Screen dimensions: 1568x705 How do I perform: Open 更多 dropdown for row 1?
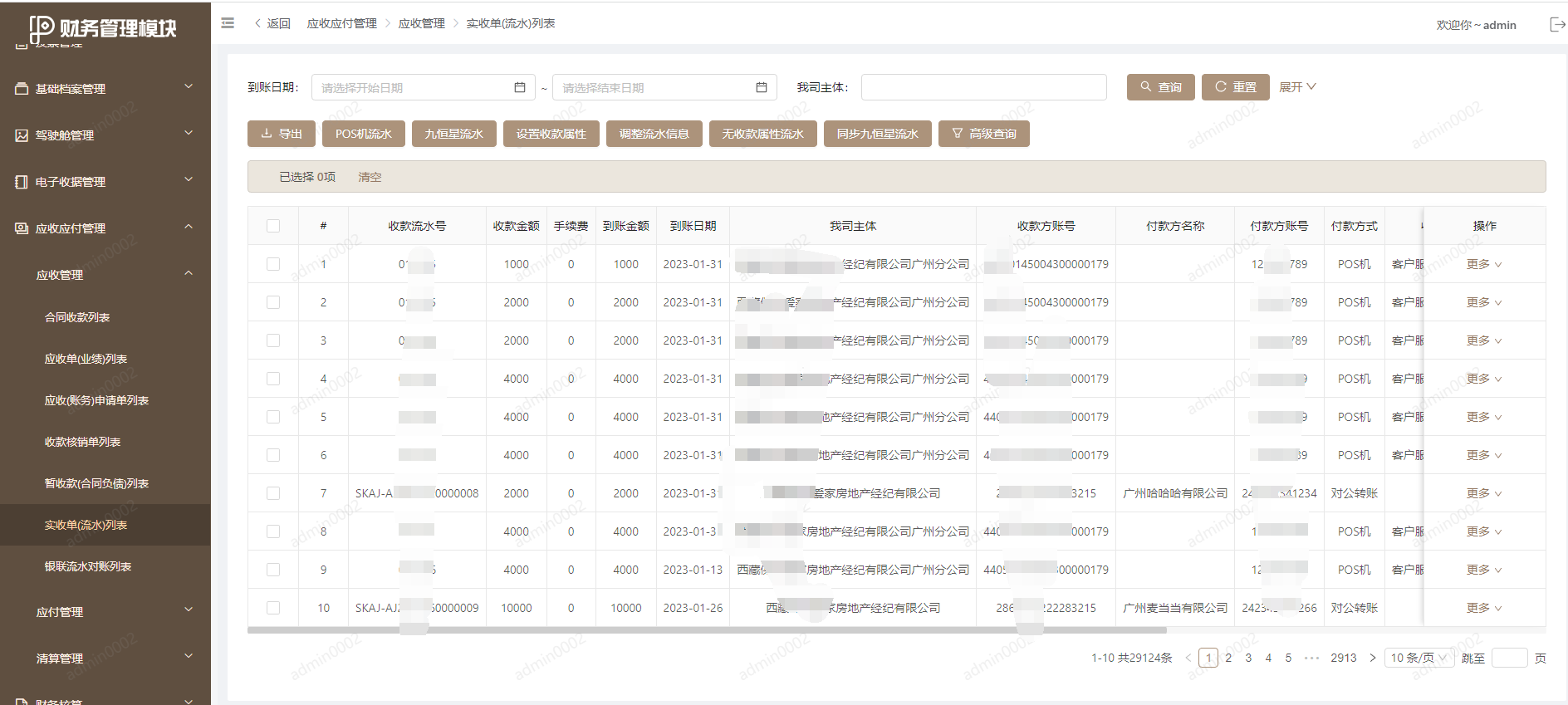click(1484, 264)
